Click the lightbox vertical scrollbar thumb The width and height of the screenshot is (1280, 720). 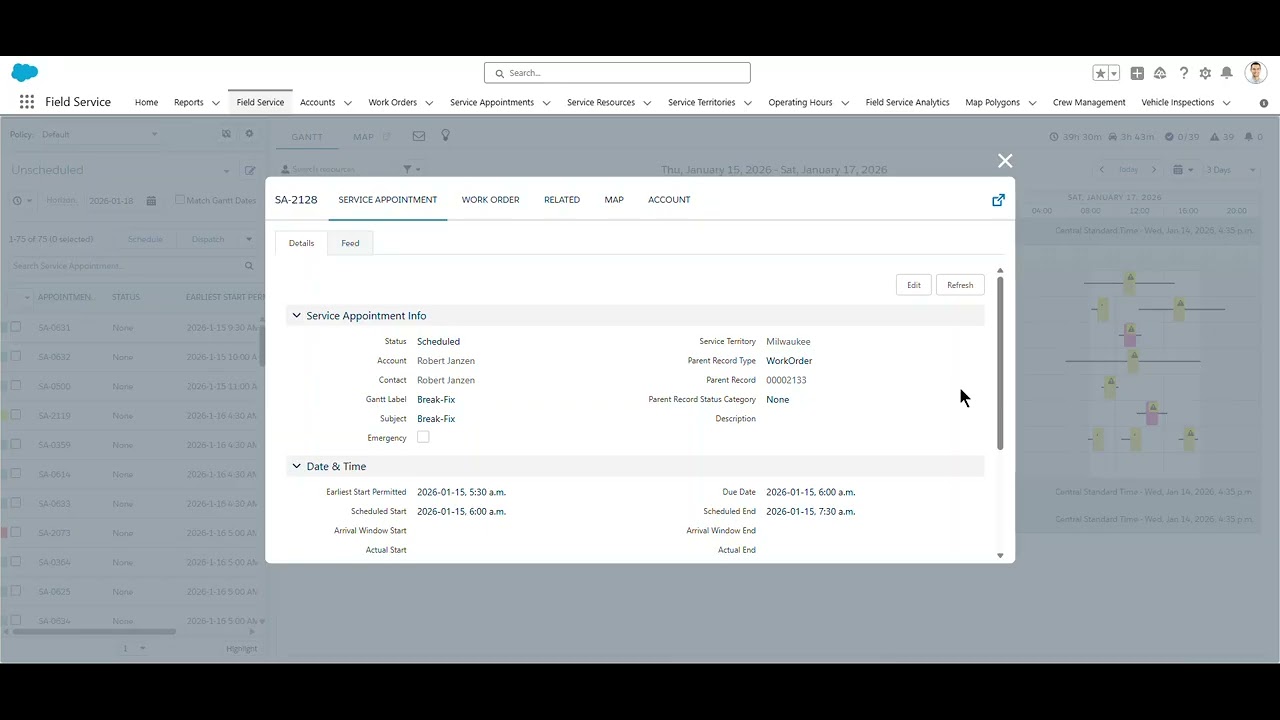click(1000, 362)
